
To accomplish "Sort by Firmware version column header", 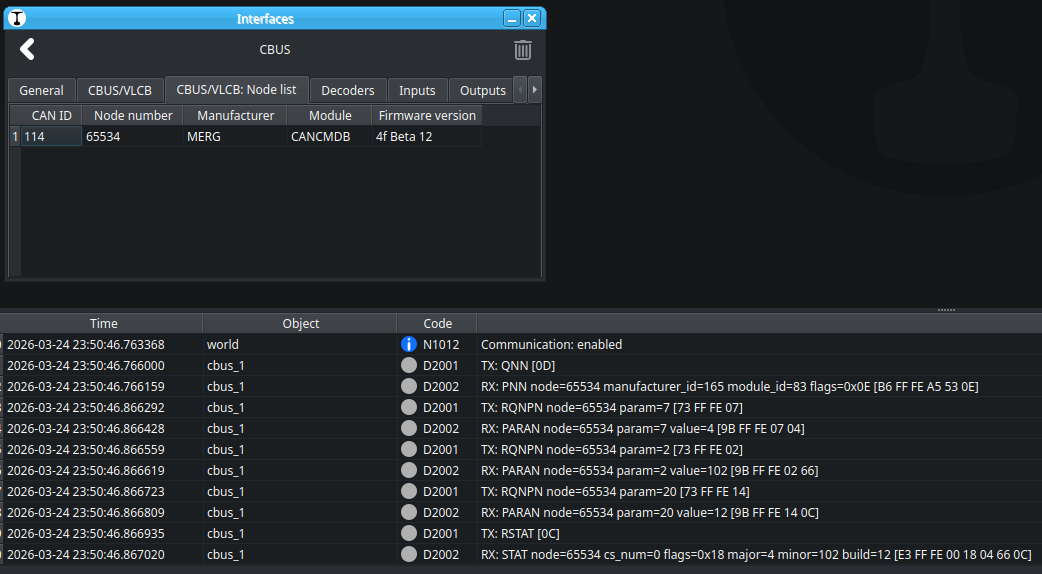I will click(x=427, y=115).
